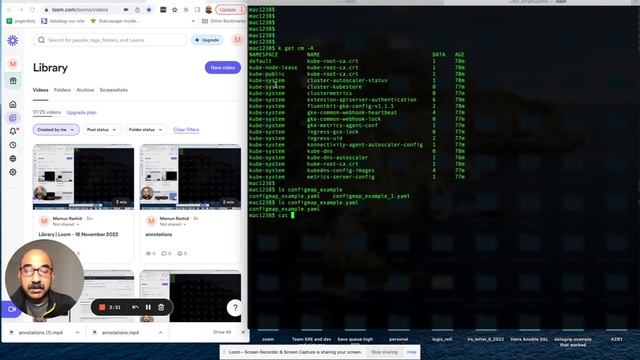Click the workspace avatar M in sidebar
The image size is (640, 360).
tap(13, 64)
